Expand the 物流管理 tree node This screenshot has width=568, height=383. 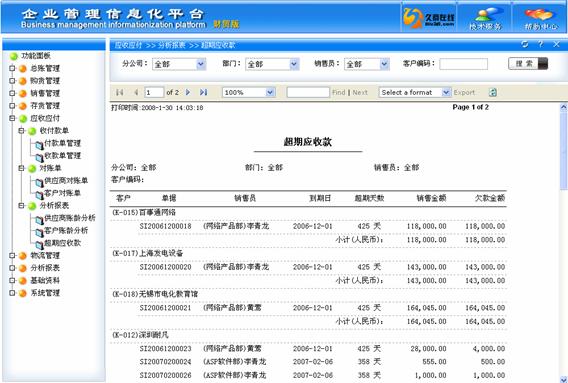[12, 255]
